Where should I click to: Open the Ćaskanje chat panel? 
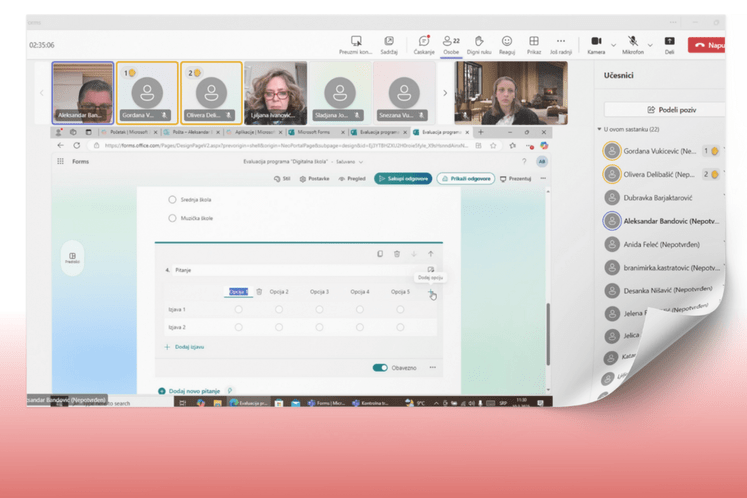point(424,42)
